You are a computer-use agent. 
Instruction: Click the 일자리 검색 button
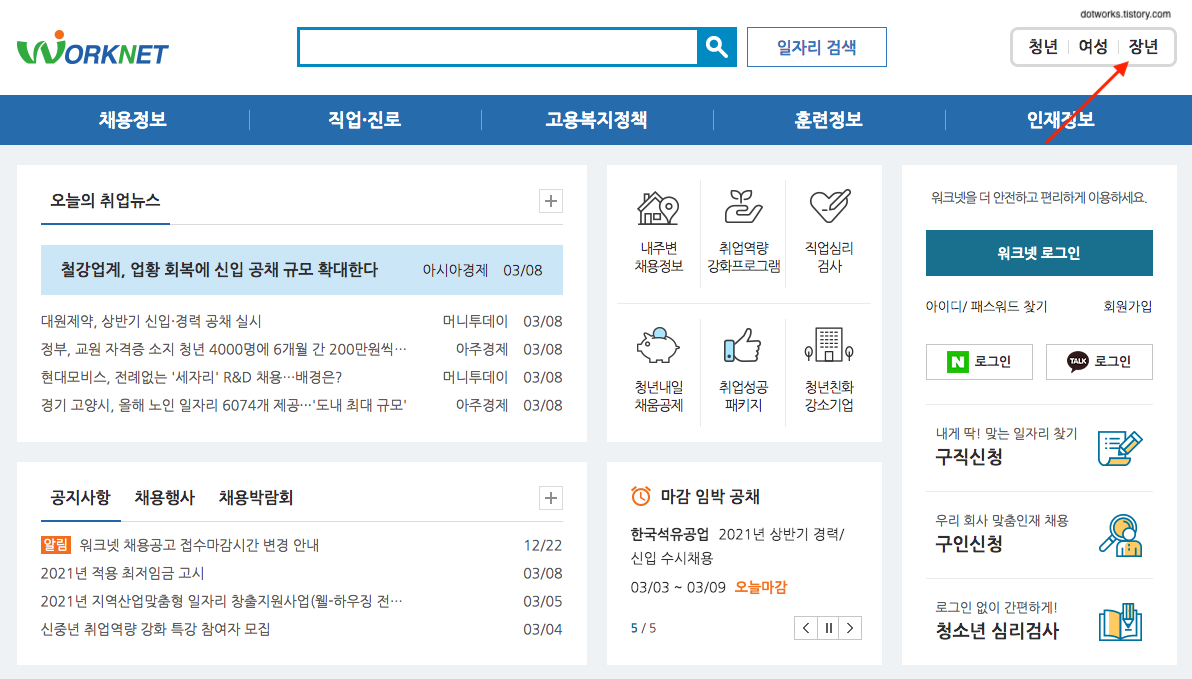click(816, 46)
